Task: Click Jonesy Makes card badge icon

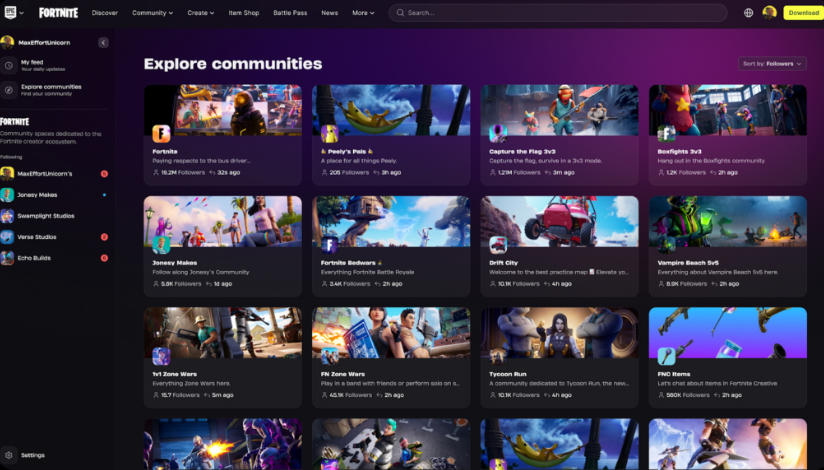Action: pos(161,245)
